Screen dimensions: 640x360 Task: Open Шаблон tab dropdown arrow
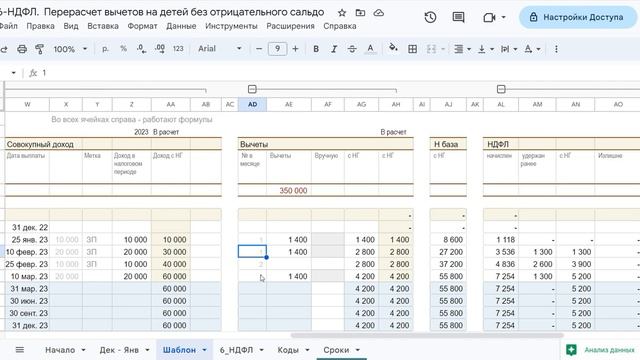click(x=204, y=350)
